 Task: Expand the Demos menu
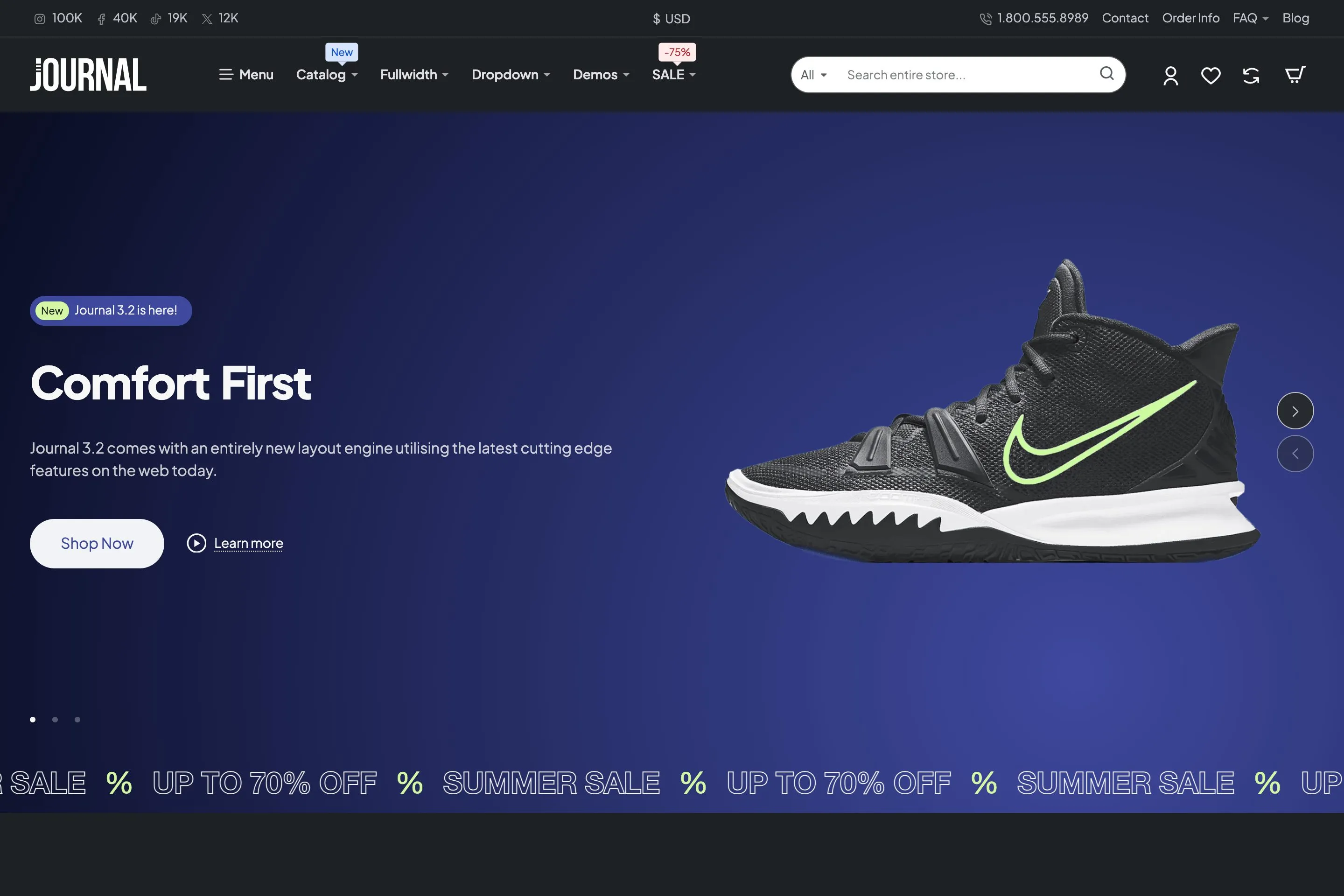tap(601, 75)
